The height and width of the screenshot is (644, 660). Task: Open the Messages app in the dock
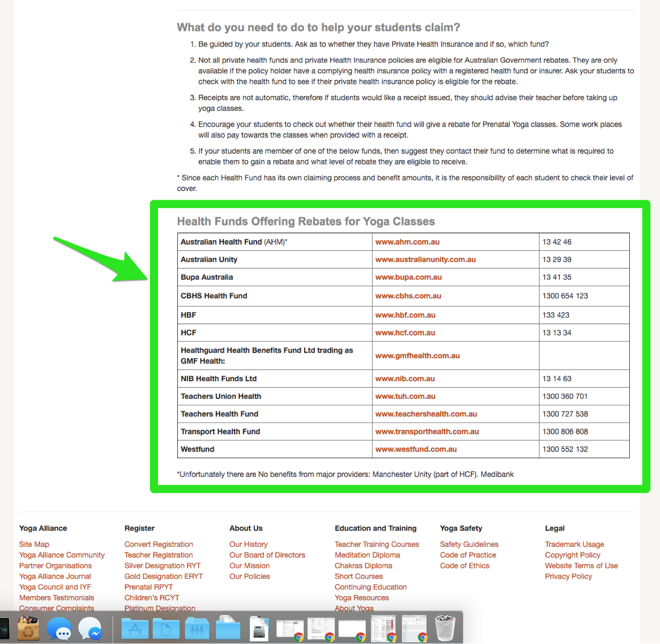59,628
